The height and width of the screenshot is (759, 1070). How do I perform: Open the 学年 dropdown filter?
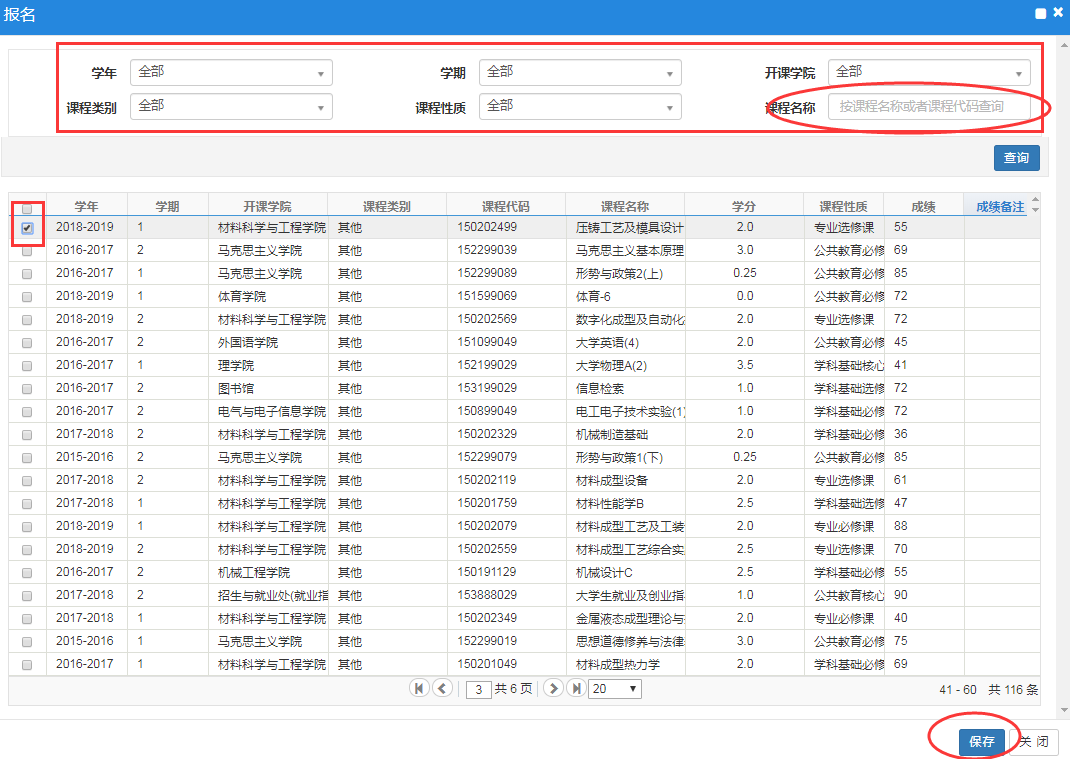click(231, 72)
